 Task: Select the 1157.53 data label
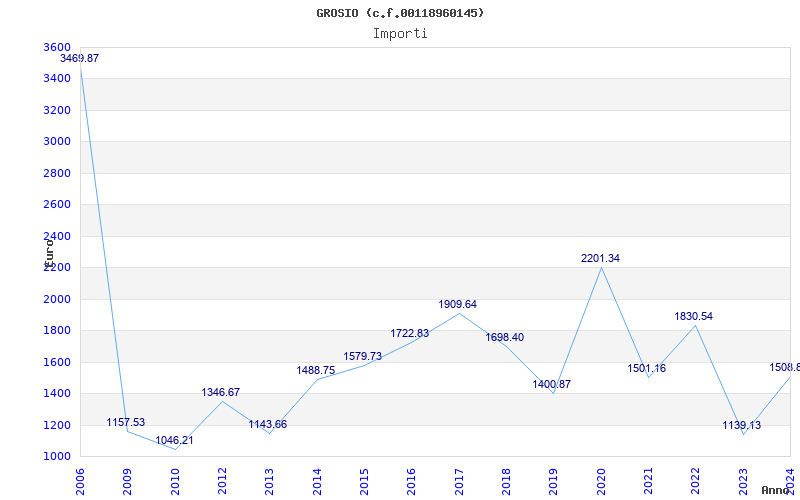(x=126, y=422)
